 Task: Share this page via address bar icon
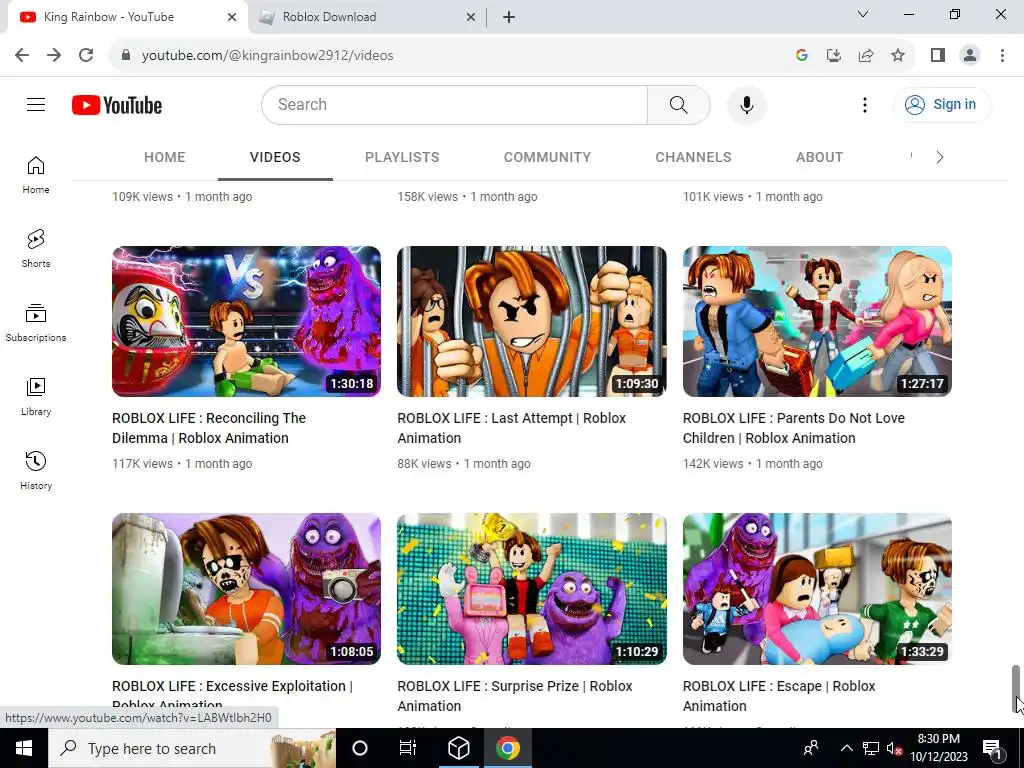pyautogui.click(x=866, y=56)
